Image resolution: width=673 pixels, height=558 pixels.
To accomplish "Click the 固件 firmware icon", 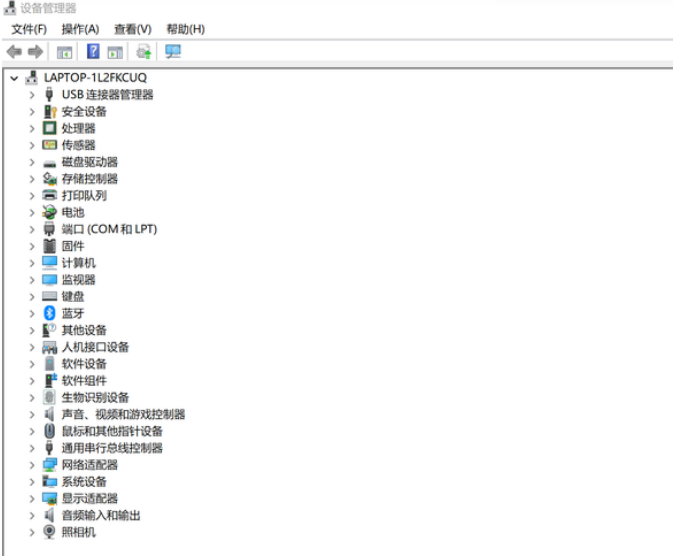I will point(49,246).
